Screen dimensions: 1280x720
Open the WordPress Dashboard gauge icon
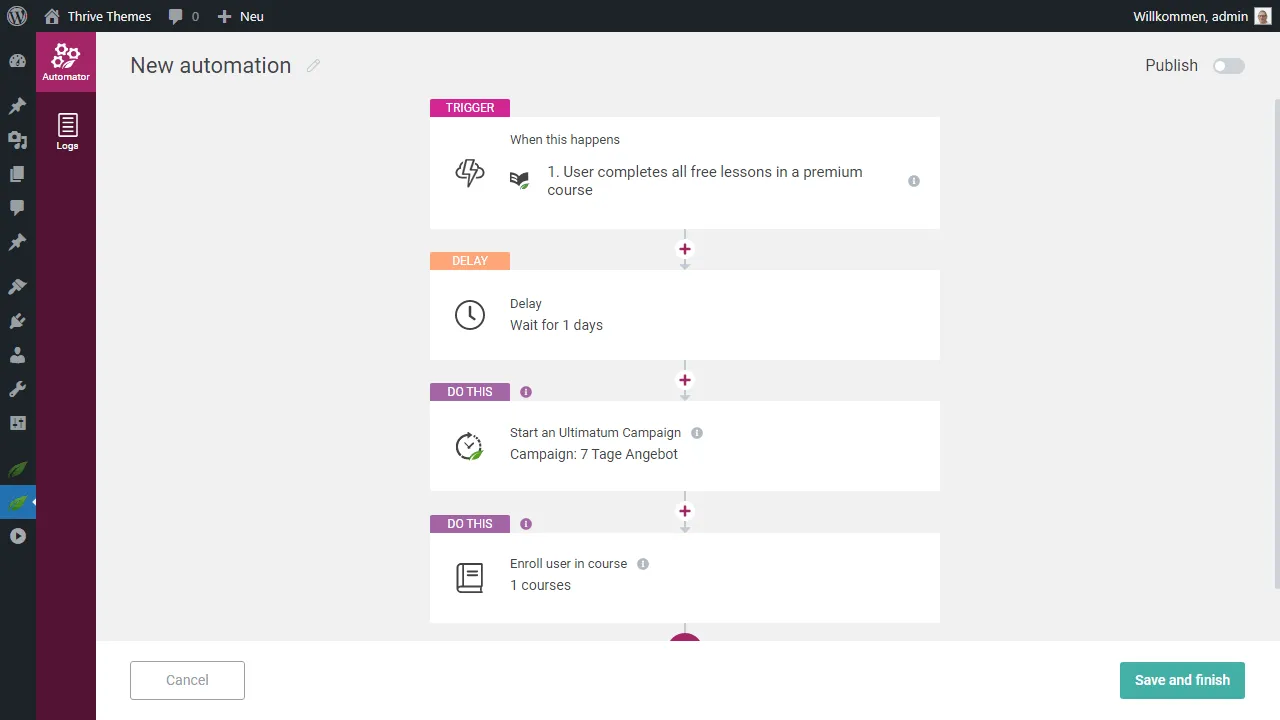(17, 61)
